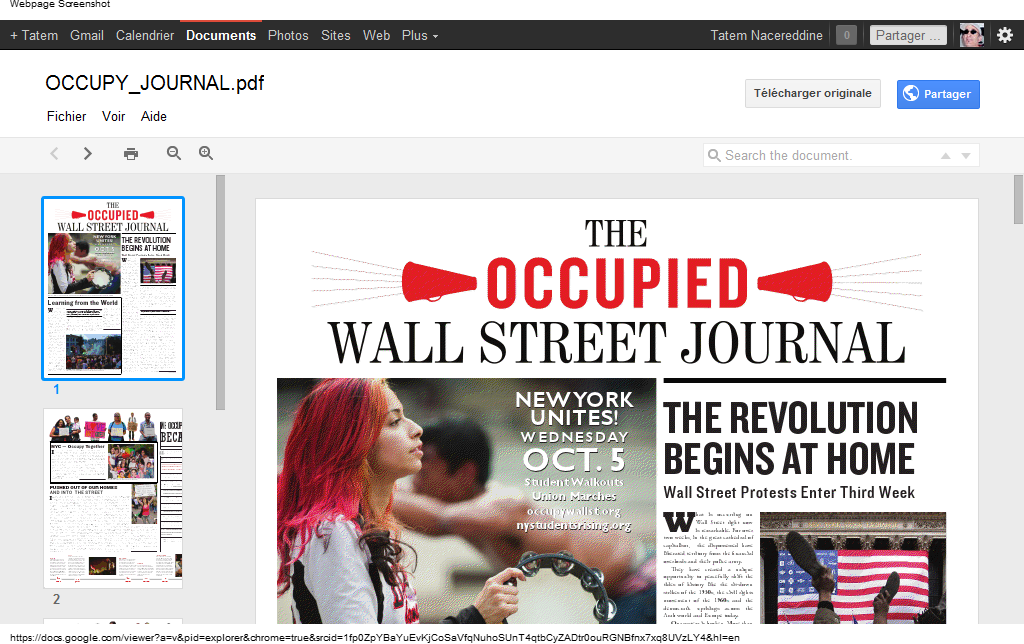The height and width of the screenshot is (644, 1024).
Task: Select page 1 thumbnail
Action: [x=113, y=288]
